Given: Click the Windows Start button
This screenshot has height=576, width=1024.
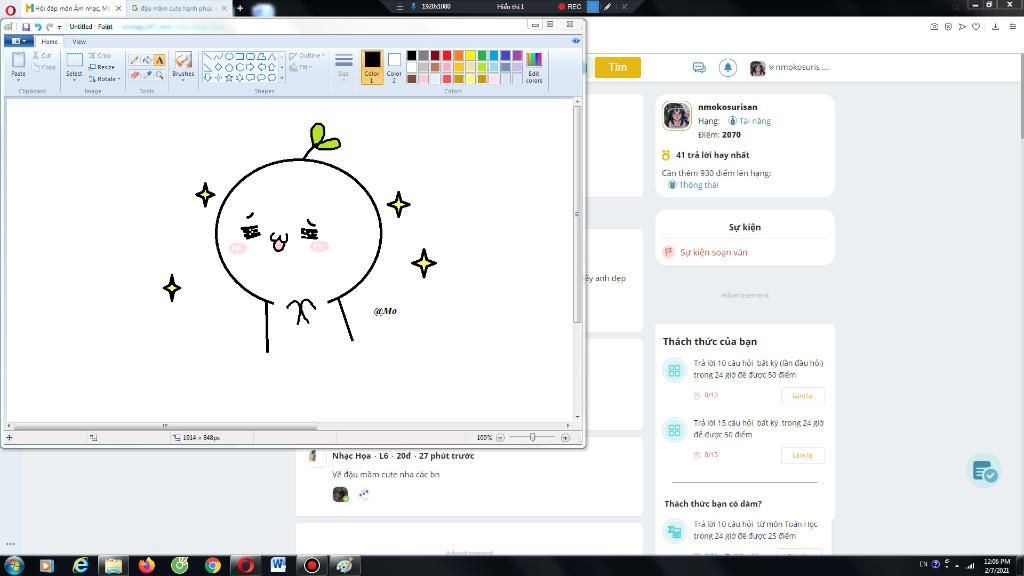Looking at the screenshot, I should click(14, 565).
